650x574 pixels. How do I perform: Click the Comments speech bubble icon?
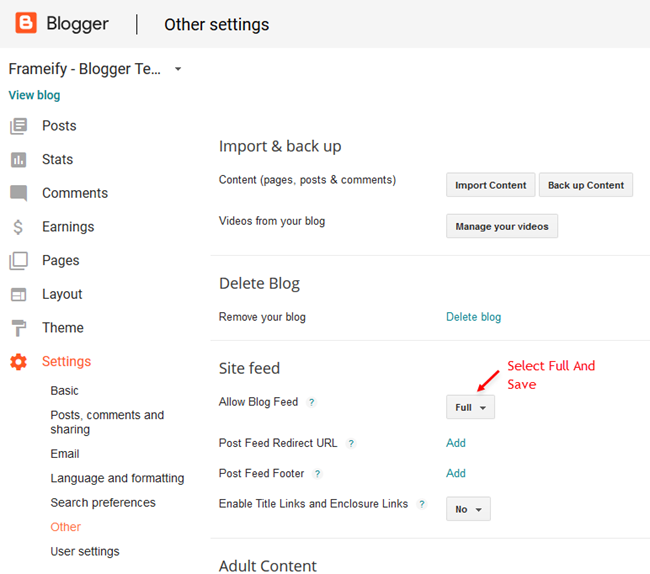19,193
